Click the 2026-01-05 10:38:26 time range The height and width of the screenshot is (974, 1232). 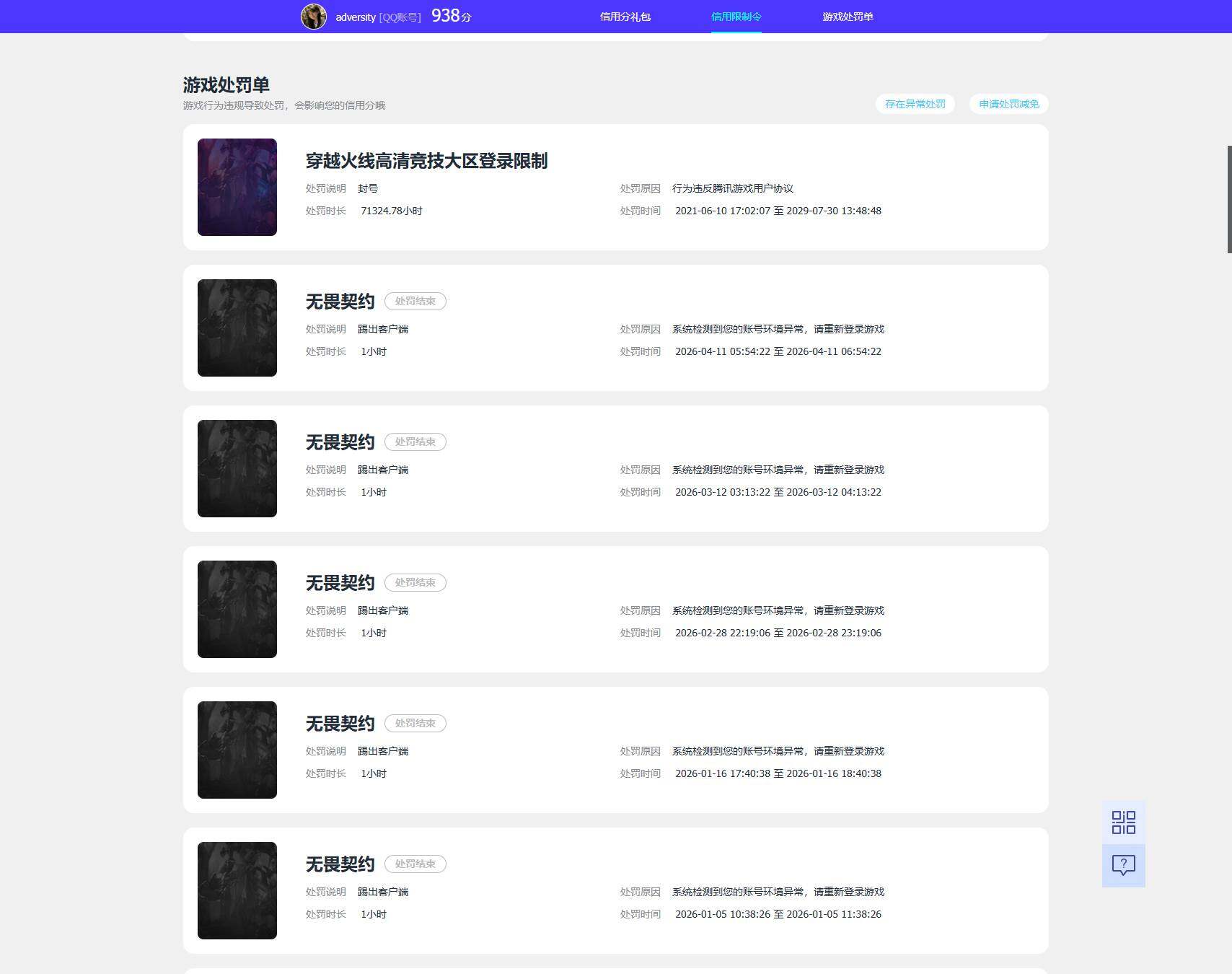click(x=778, y=914)
